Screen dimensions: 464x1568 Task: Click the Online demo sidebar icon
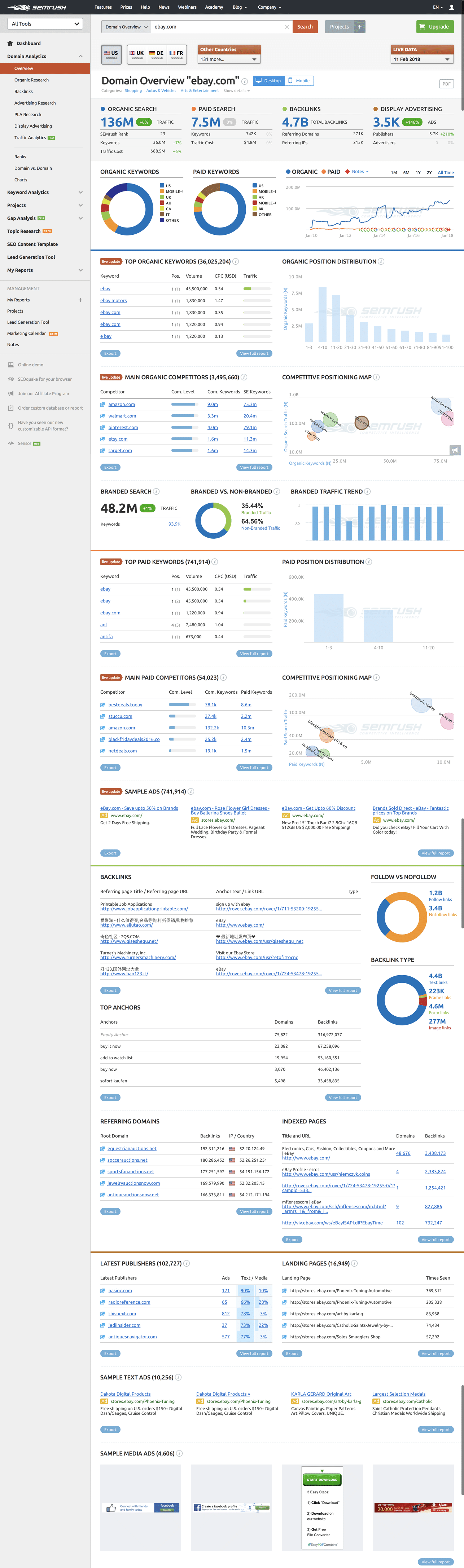pyautogui.click(x=10, y=365)
